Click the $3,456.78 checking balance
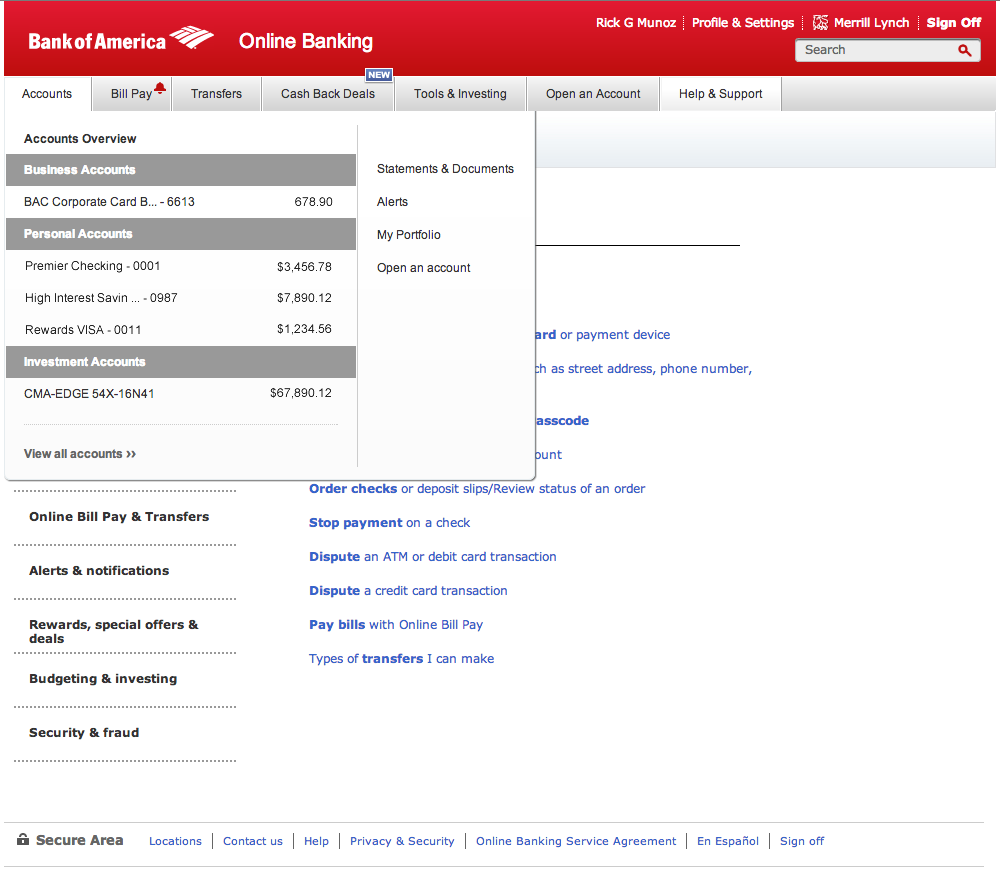 pyautogui.click(x=304, y=266)
